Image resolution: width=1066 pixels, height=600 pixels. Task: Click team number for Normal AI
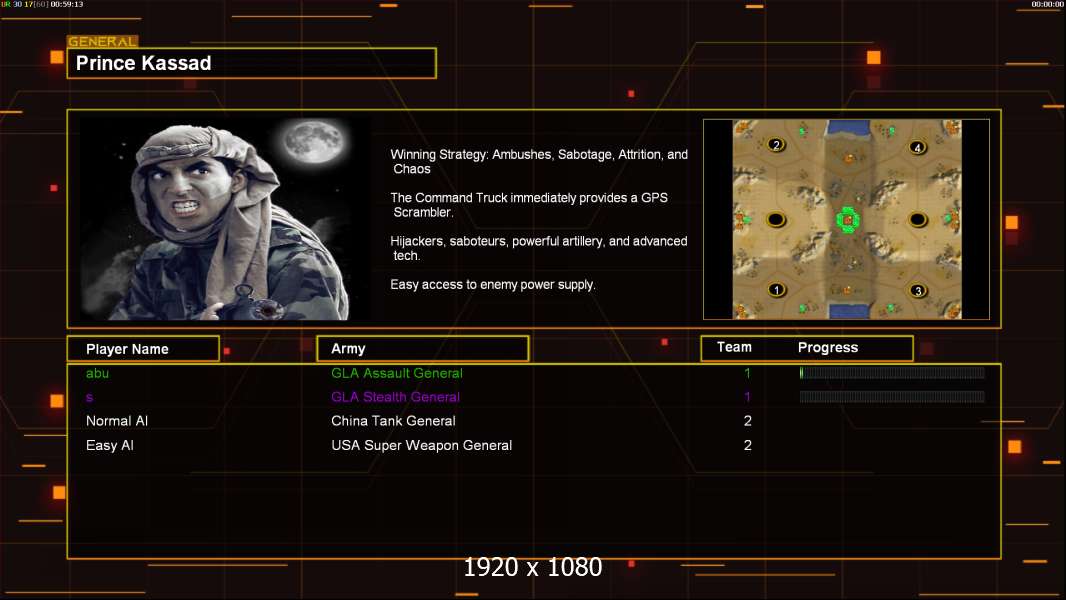point(747,421)
